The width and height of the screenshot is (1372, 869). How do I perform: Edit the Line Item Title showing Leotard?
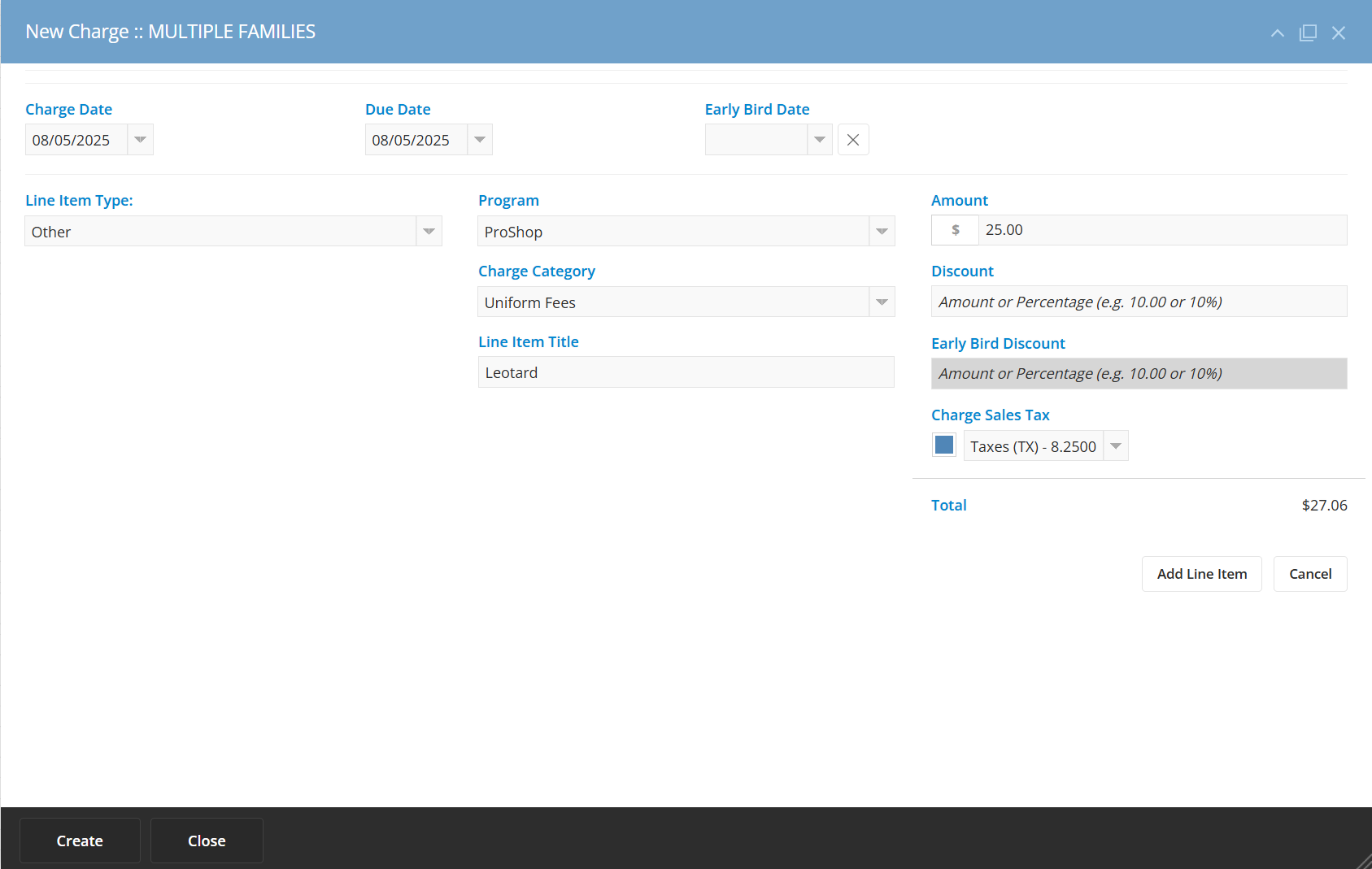pos(686,371)
